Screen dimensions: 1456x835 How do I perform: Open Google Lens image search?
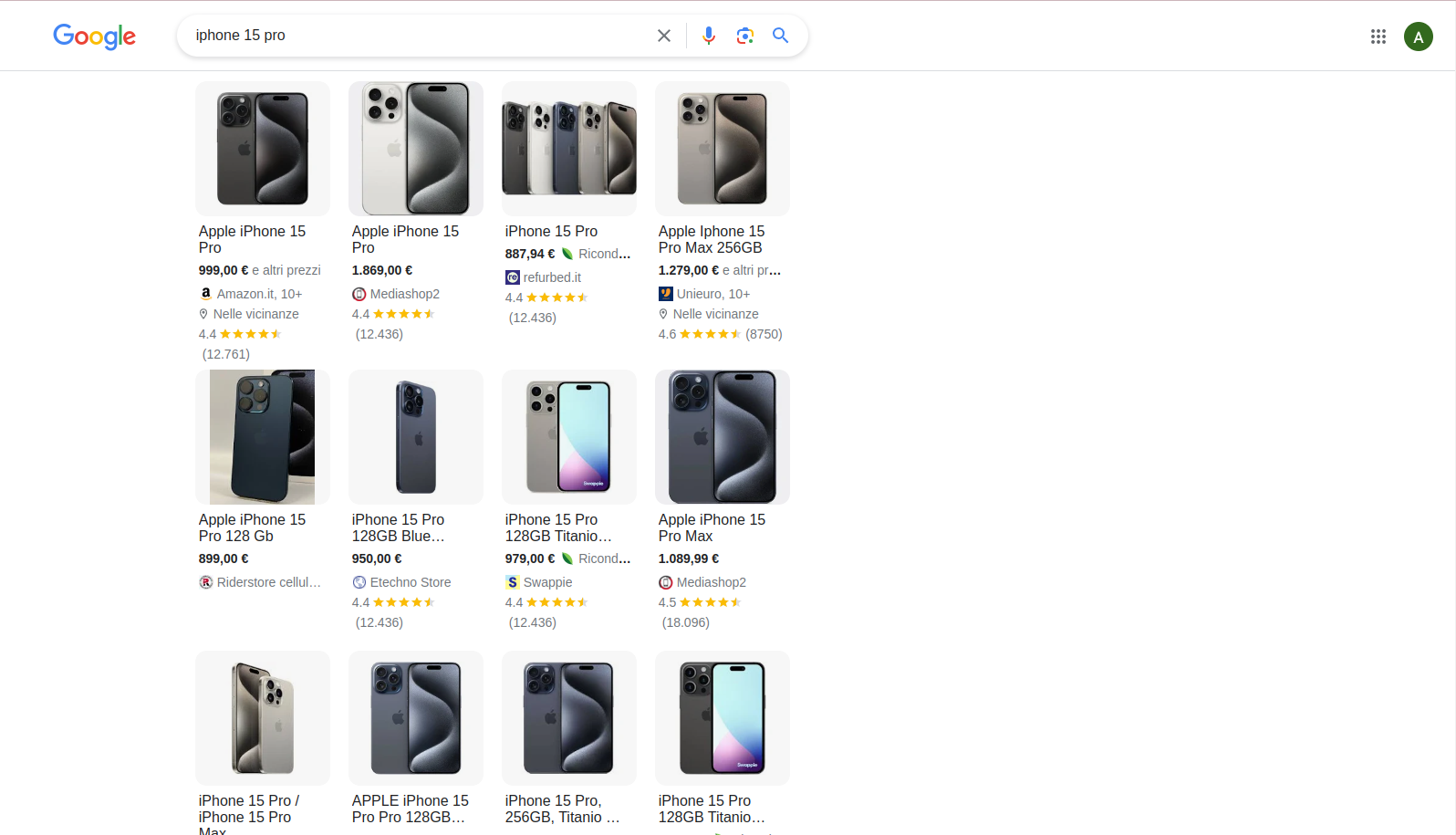click(x=745, y=36)
